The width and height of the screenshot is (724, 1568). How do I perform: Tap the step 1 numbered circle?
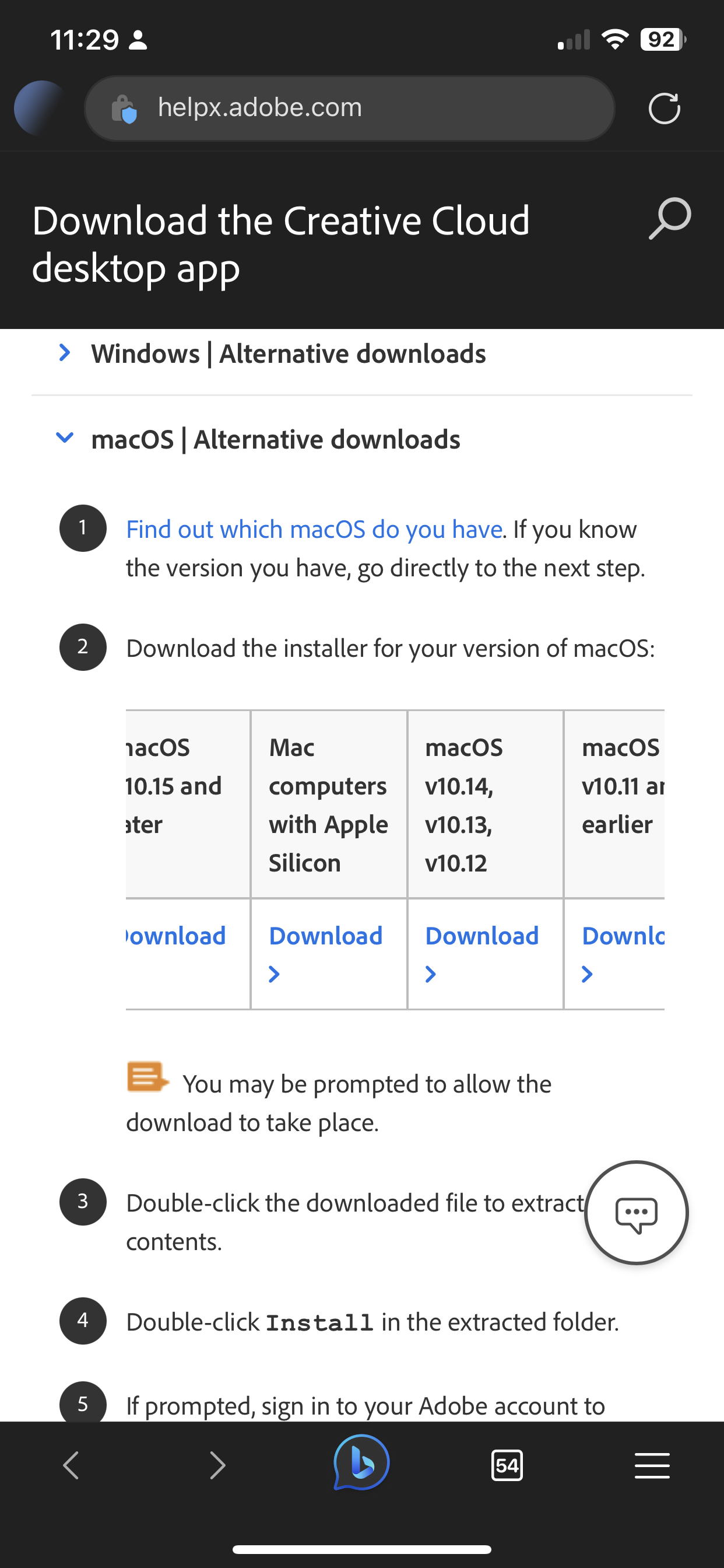point(82,528)
